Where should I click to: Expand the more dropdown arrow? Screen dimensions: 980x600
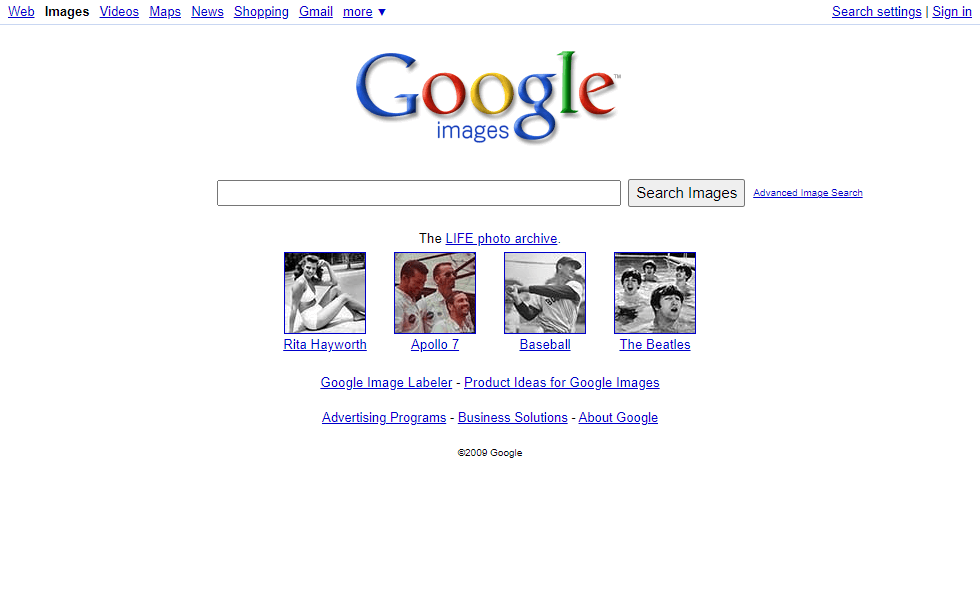[x=382, y=12]
